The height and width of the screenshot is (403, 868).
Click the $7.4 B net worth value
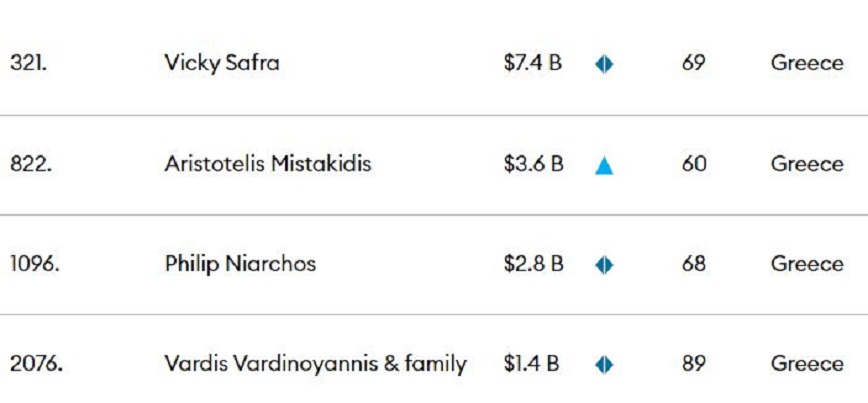533,63
